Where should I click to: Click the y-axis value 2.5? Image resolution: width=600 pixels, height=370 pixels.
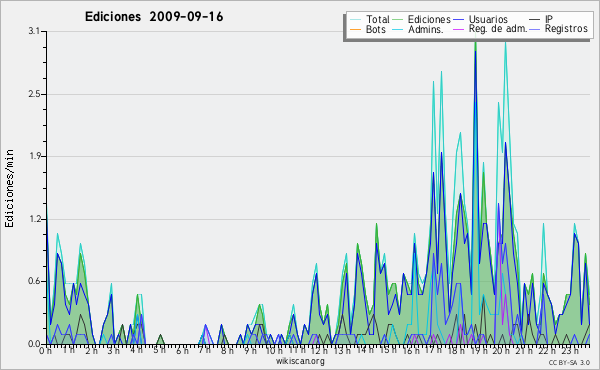click(34, 94)
